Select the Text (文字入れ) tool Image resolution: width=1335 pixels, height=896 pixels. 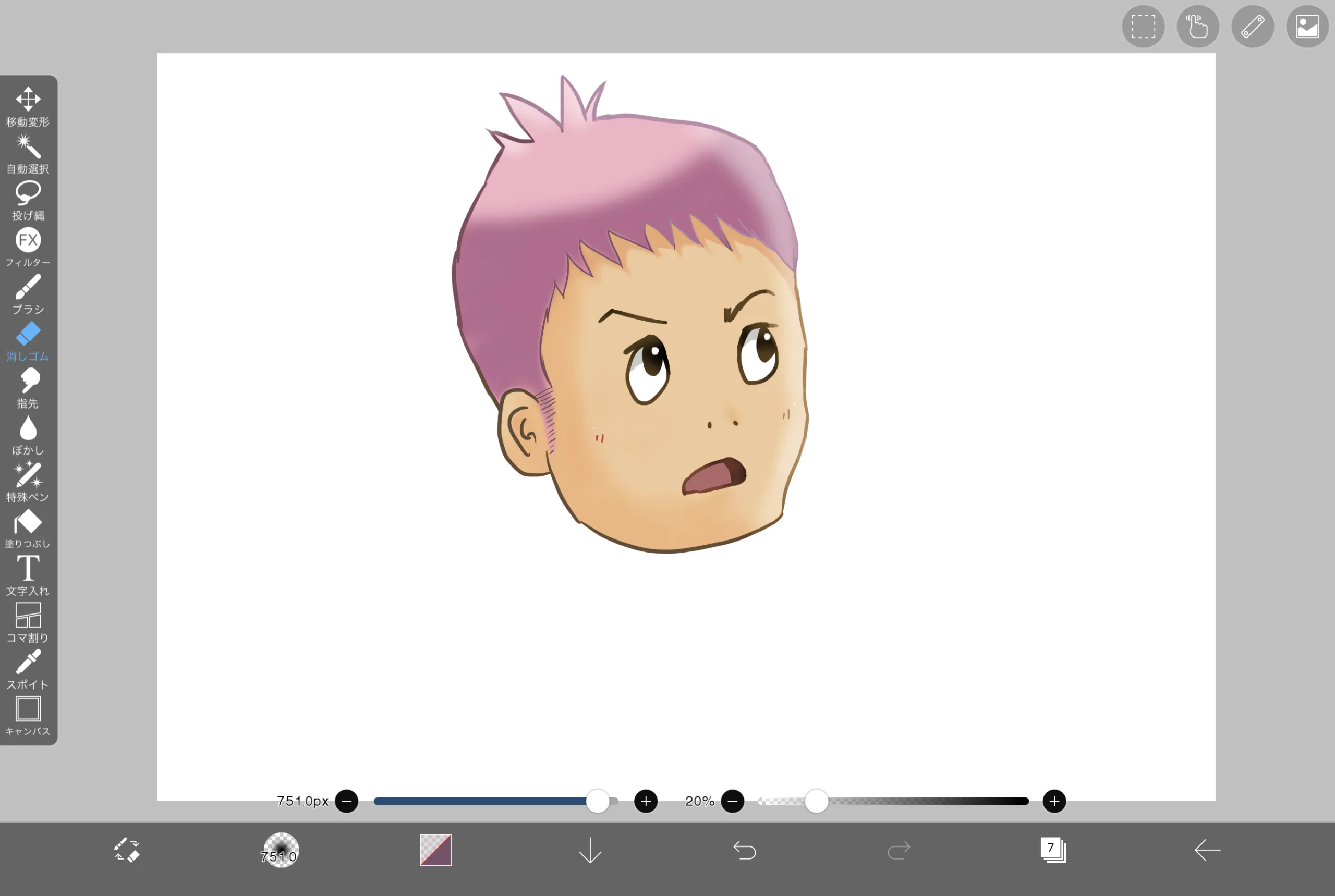point(28,575)
